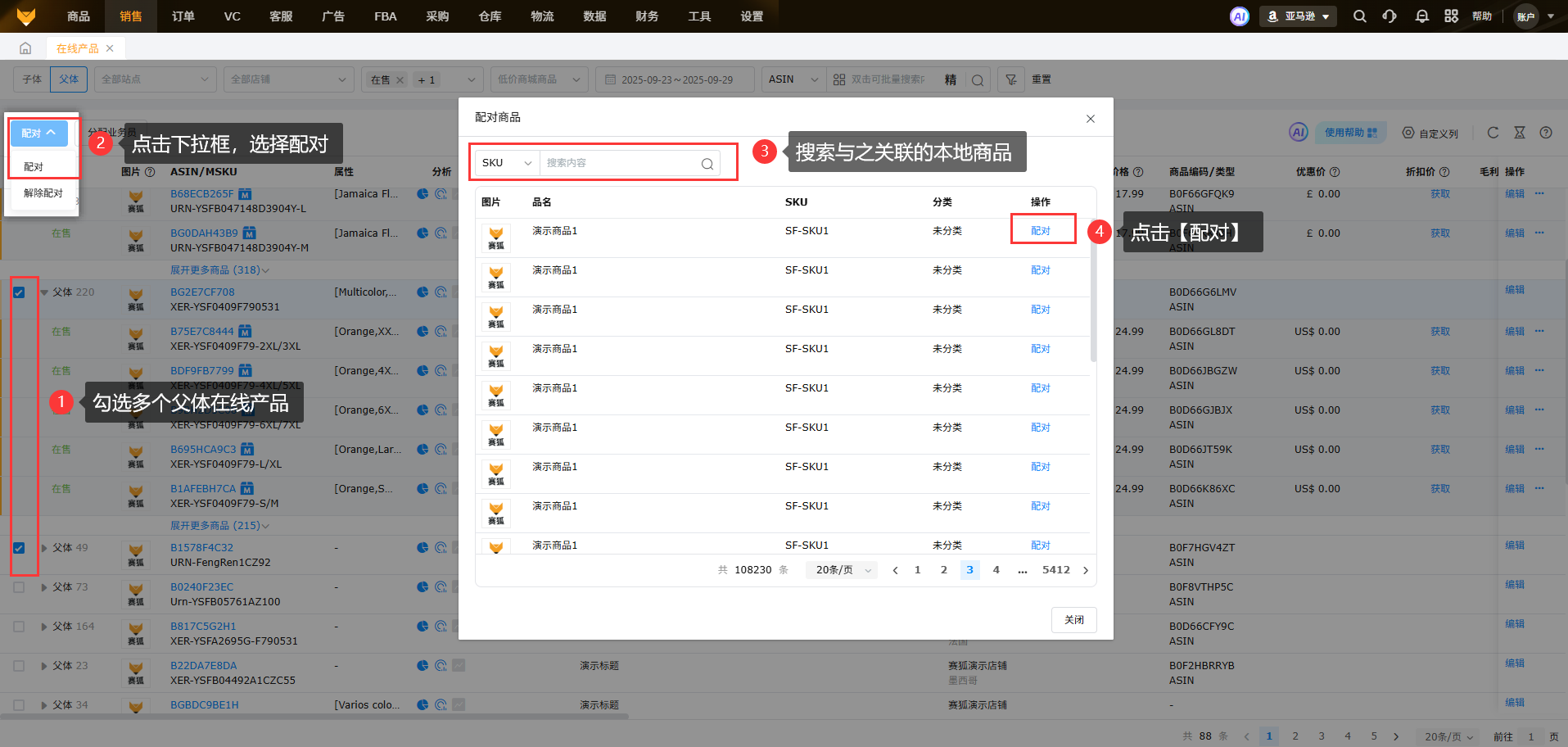Choose 配对 from the open dropdown menu
The image size is (1568, 747).
click(x=34, y=167)
